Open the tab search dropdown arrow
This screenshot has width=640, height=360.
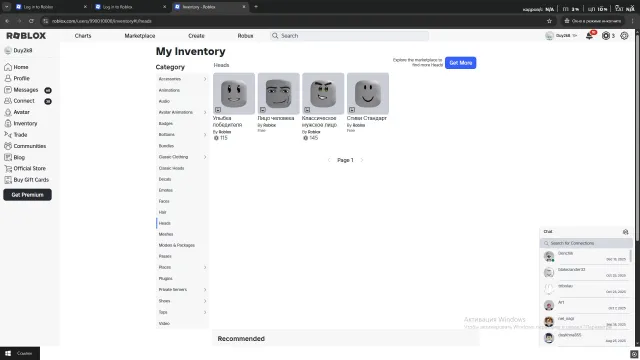pyautogui.click(x=7, y=7)
